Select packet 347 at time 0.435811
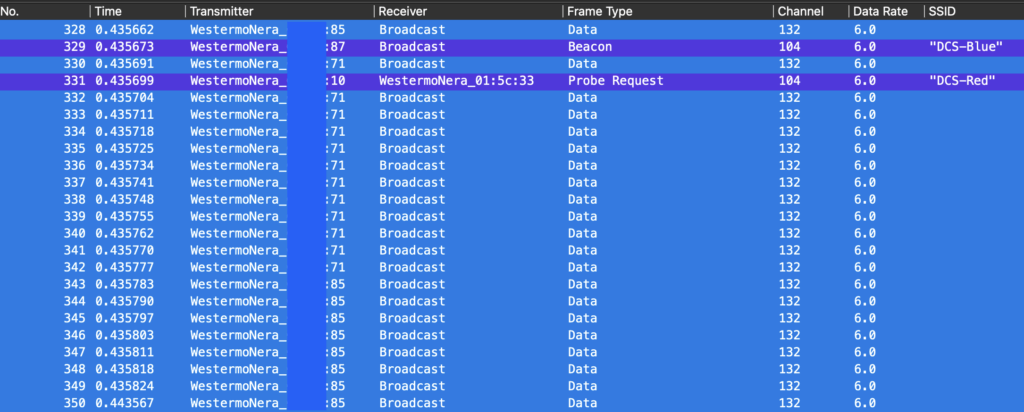 pos(125,352)
